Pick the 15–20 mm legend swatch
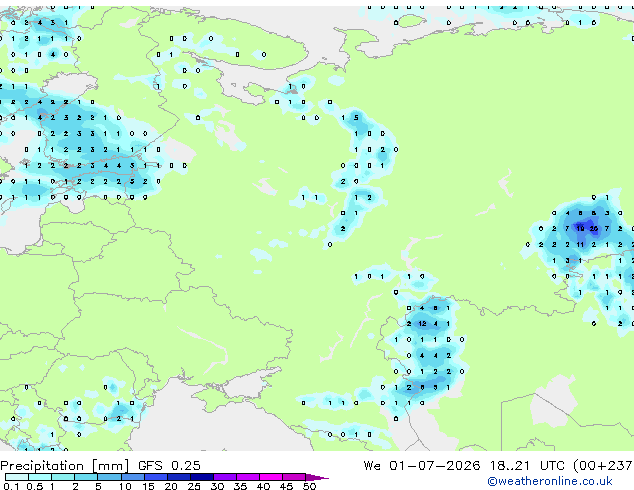Image resolution: width=634 pixels, height=490 pixels. click(x=155, y=477)
